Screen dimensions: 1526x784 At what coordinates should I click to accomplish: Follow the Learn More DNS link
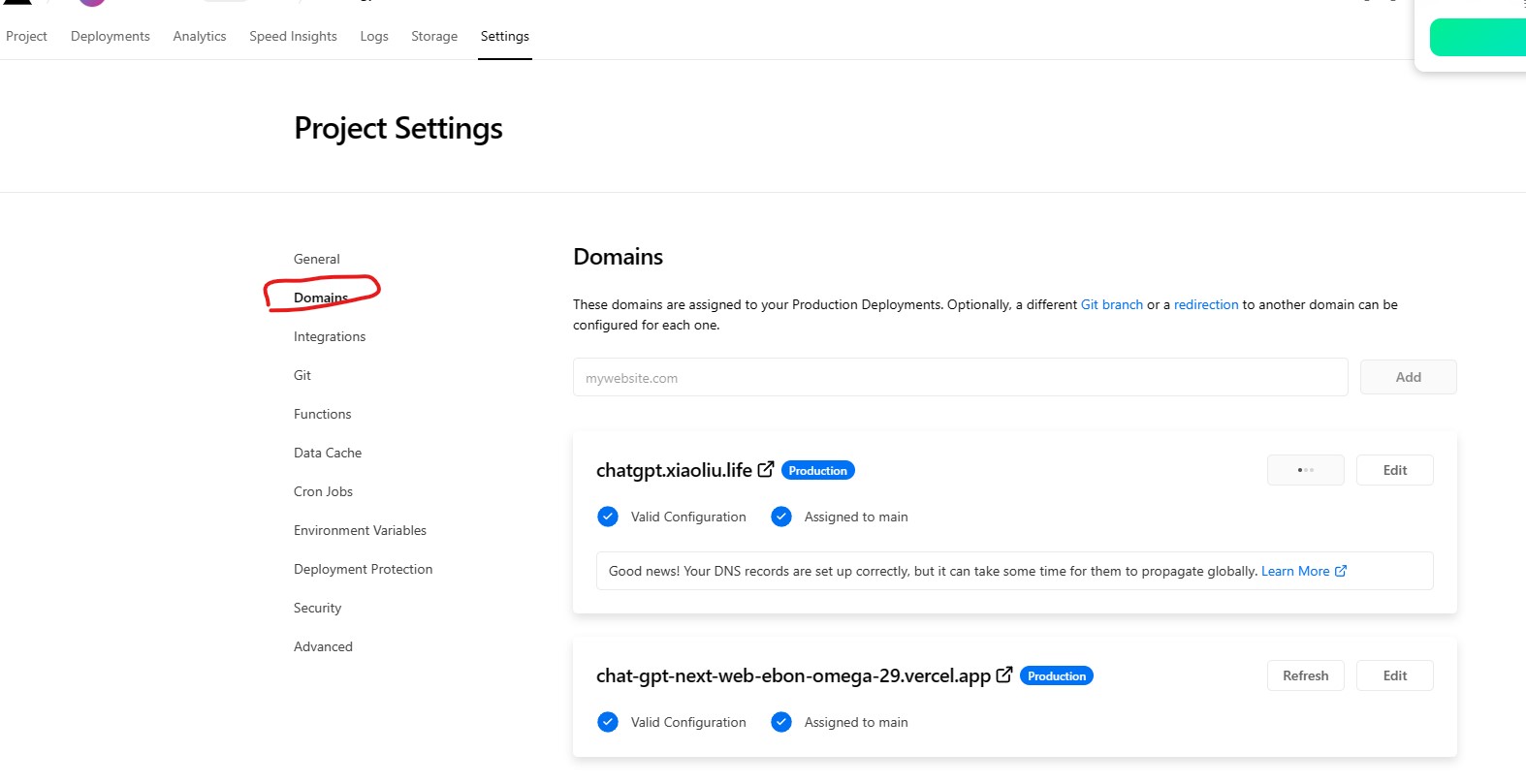click(x=1295, y=571)
